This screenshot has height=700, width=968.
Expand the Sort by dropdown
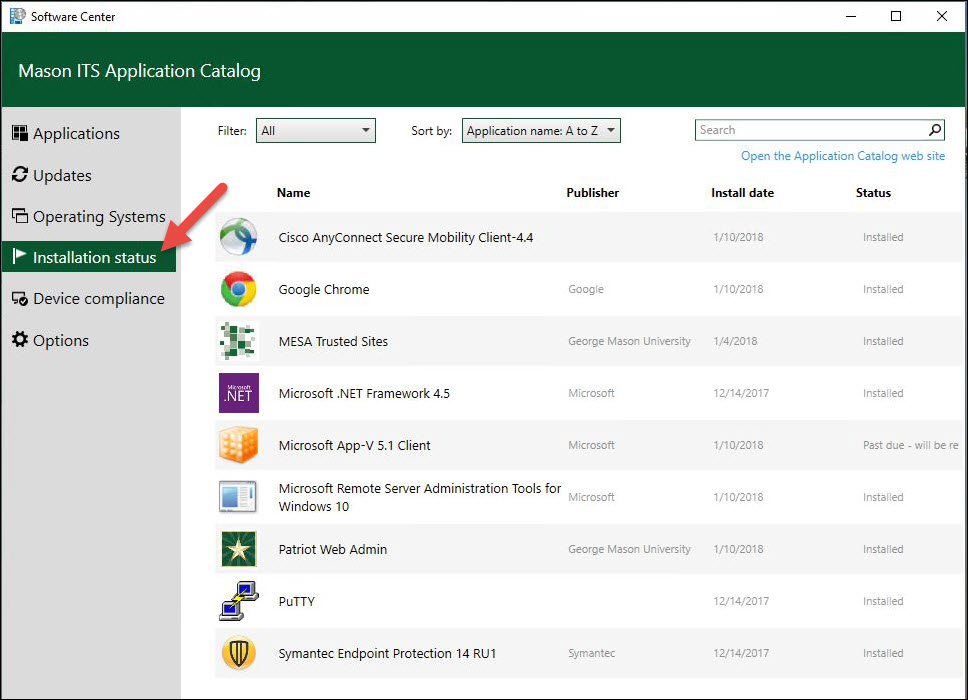tap(541, 130)
